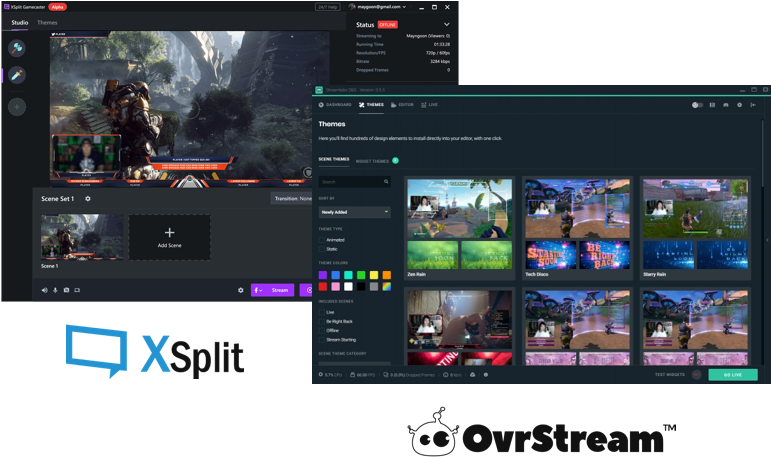Click the display capture icon in XSplit bottom bar

tap(77, 290)
